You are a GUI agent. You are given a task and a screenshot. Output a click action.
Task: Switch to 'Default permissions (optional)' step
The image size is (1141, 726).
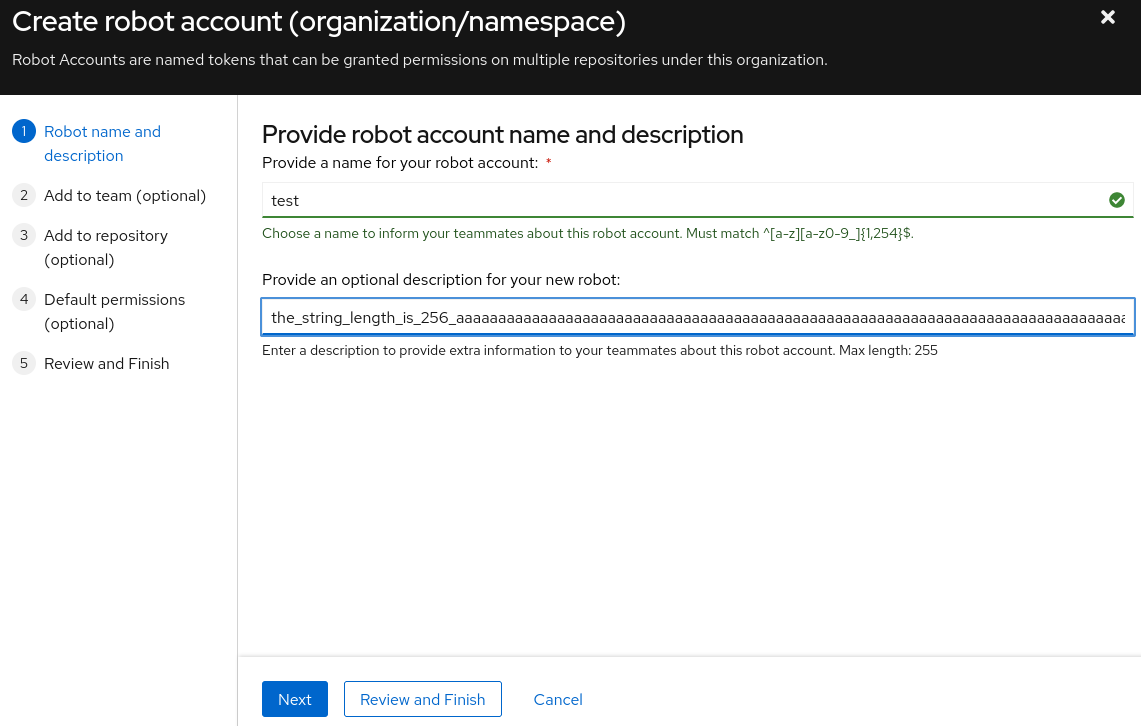click(114, 312)
